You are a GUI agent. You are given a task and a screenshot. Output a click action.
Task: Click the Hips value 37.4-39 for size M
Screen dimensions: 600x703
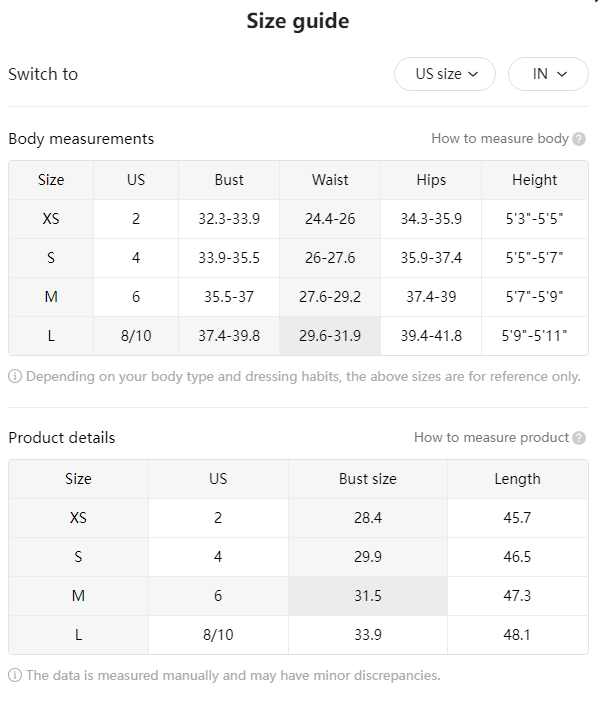point(431,297)
